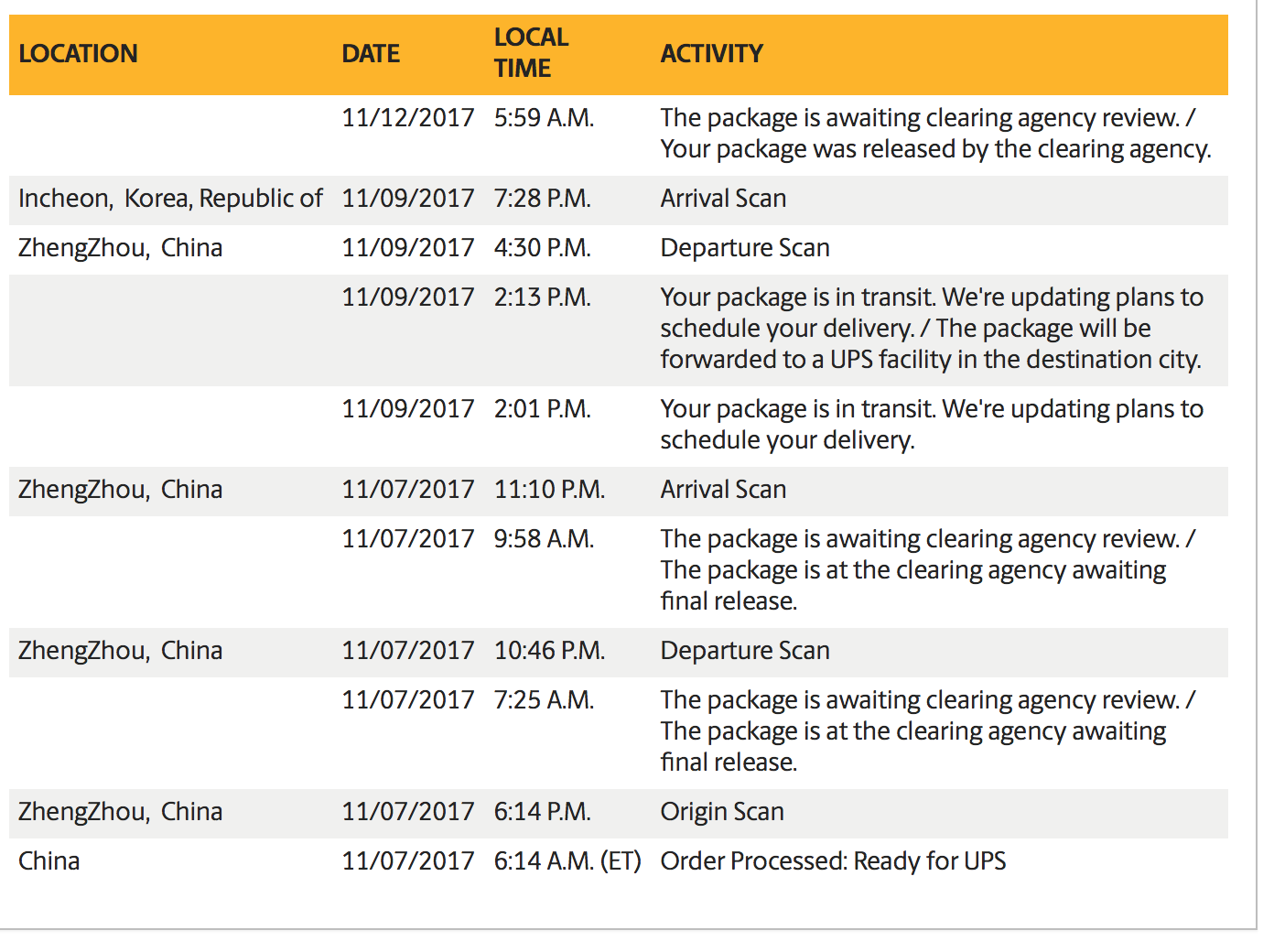Screen dimensions: 1274x952
Task: Click the 11:10 P.M. time entry
Action: coord(549,490)
